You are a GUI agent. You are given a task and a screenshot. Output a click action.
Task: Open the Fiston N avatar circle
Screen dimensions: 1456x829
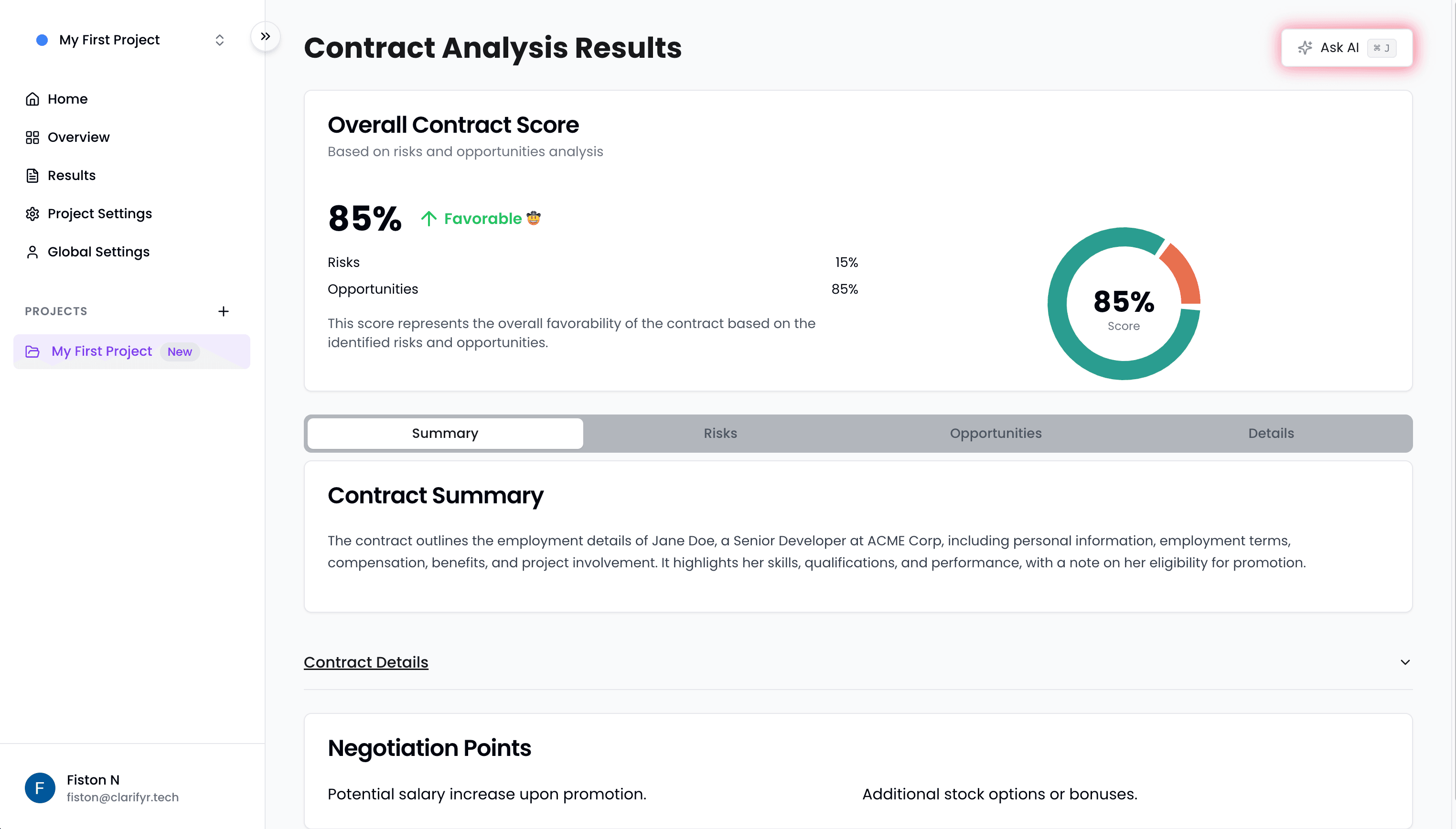click(39, 787)
